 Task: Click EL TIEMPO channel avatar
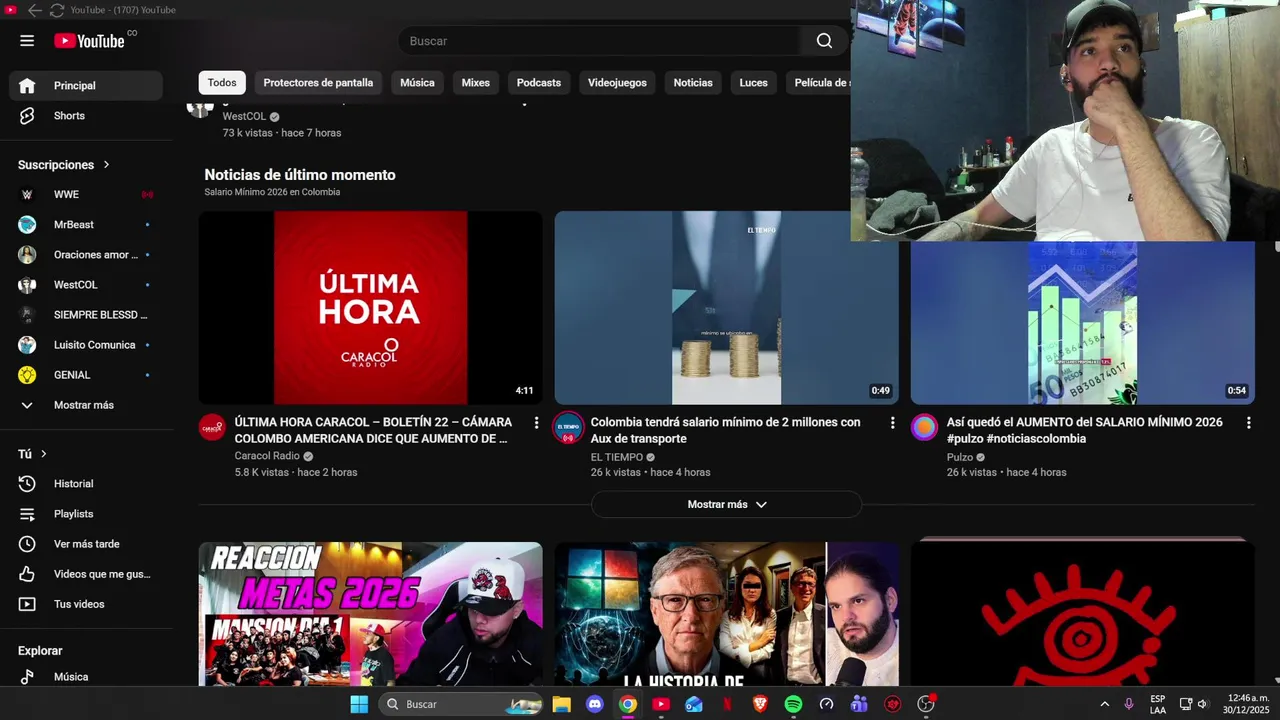(x=568, y=428)
